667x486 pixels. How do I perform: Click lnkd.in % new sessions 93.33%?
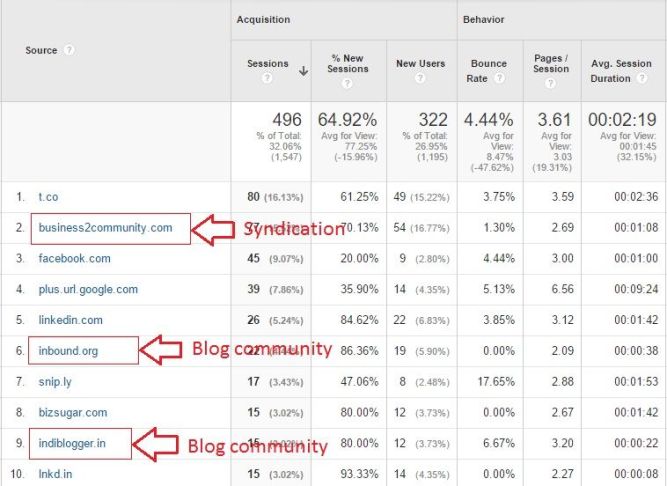[x=359, y=474]
